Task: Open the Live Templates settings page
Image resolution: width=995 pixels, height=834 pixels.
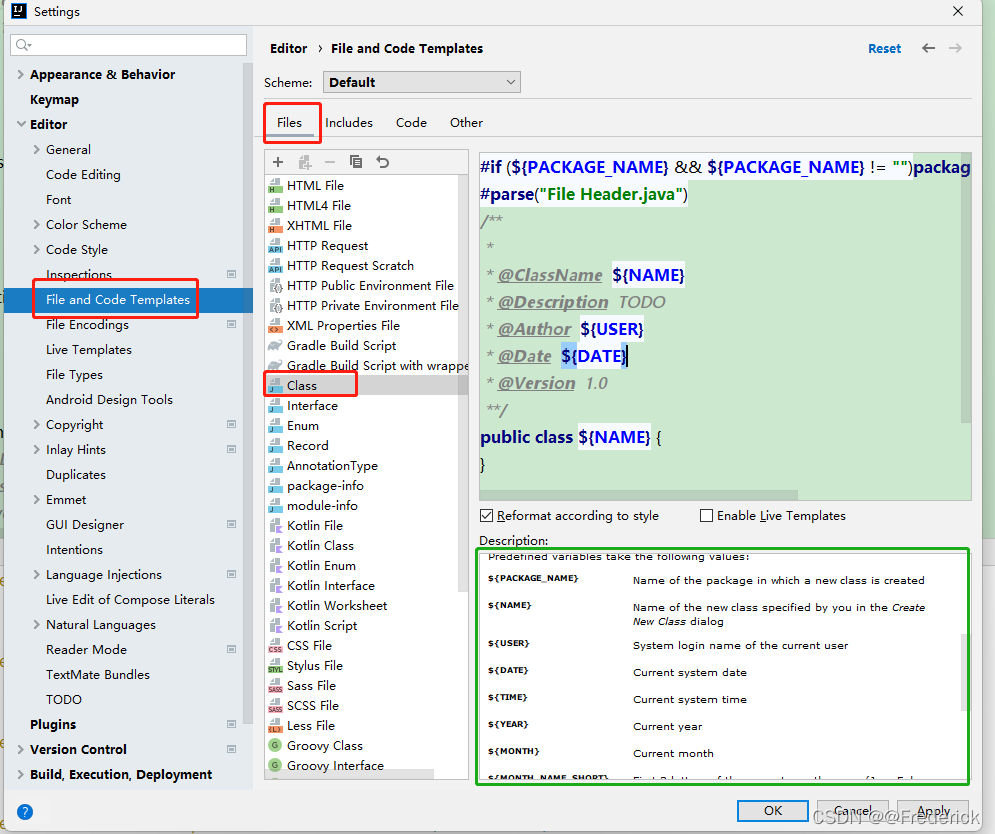Action: click(x=89, y=350)
